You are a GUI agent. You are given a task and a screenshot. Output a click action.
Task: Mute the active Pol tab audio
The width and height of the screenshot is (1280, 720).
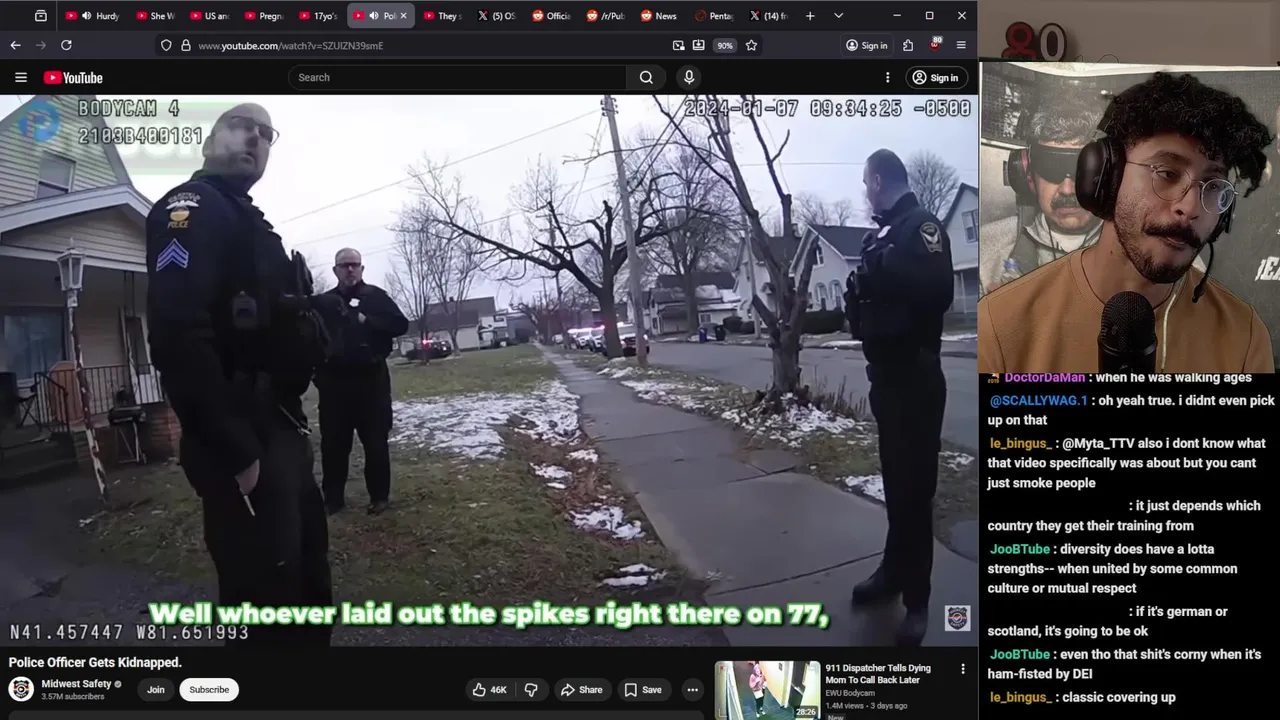pyautogui.click(x=373, y=16)
